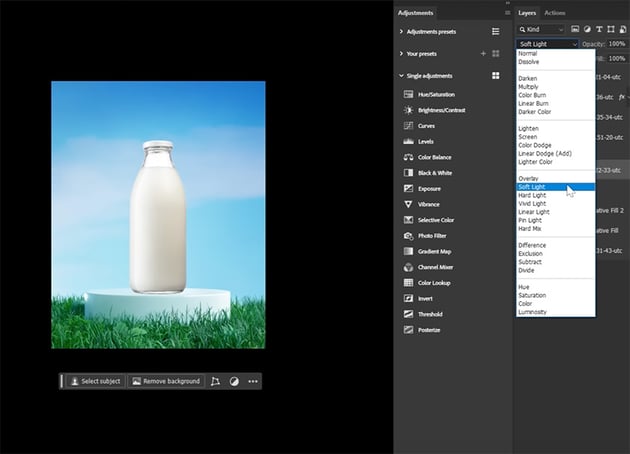Filter layers by type layer icon

pyautogui.click(x=599, y=29)
